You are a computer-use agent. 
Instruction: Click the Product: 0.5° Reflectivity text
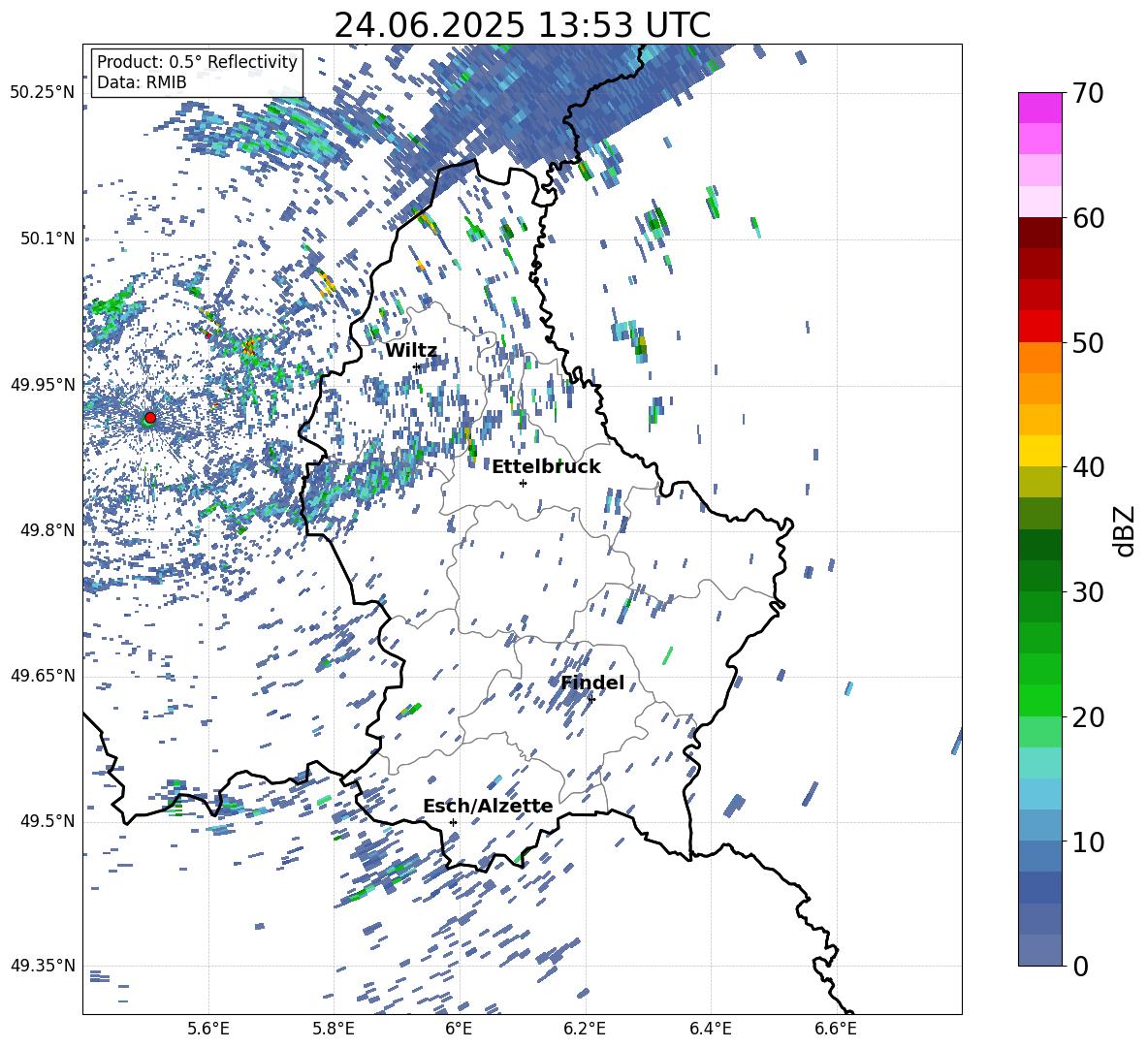click(x=197, y=61)
